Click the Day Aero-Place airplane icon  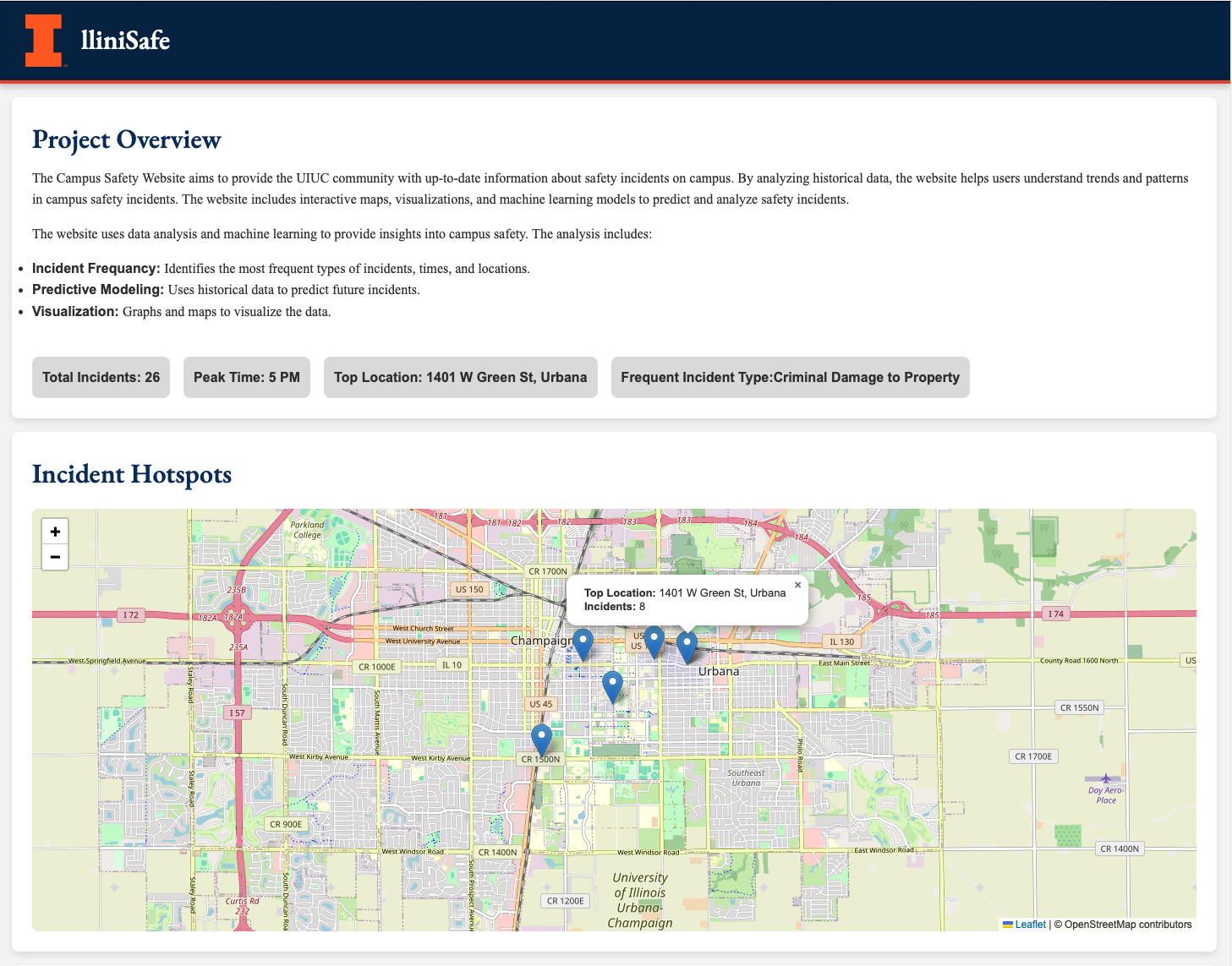[1105, 778]
